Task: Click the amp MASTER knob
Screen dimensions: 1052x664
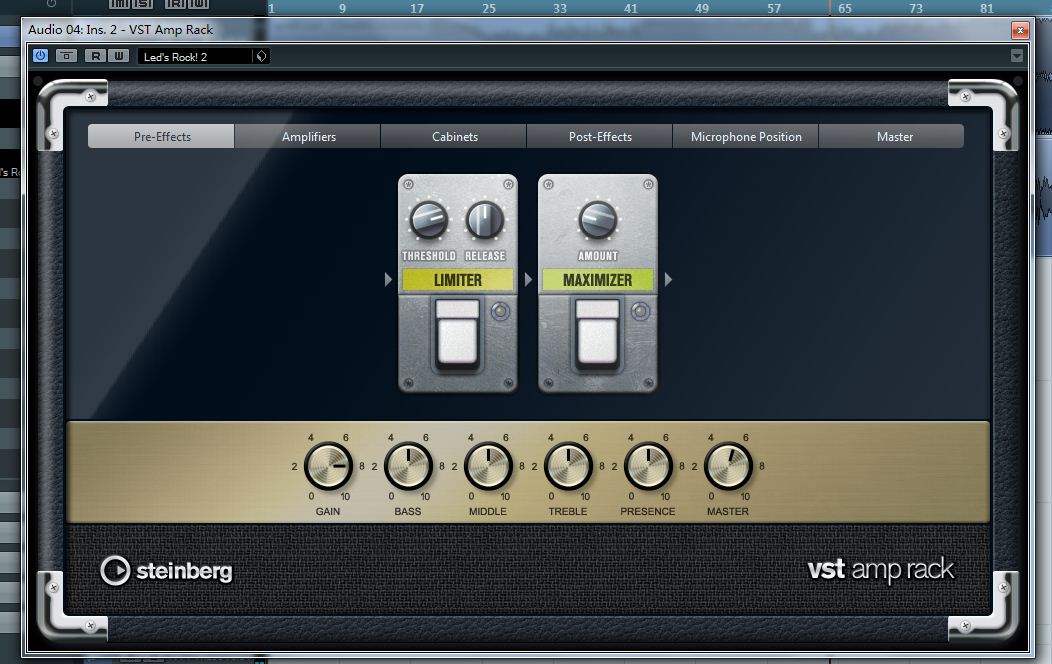Action: (728, 465)
